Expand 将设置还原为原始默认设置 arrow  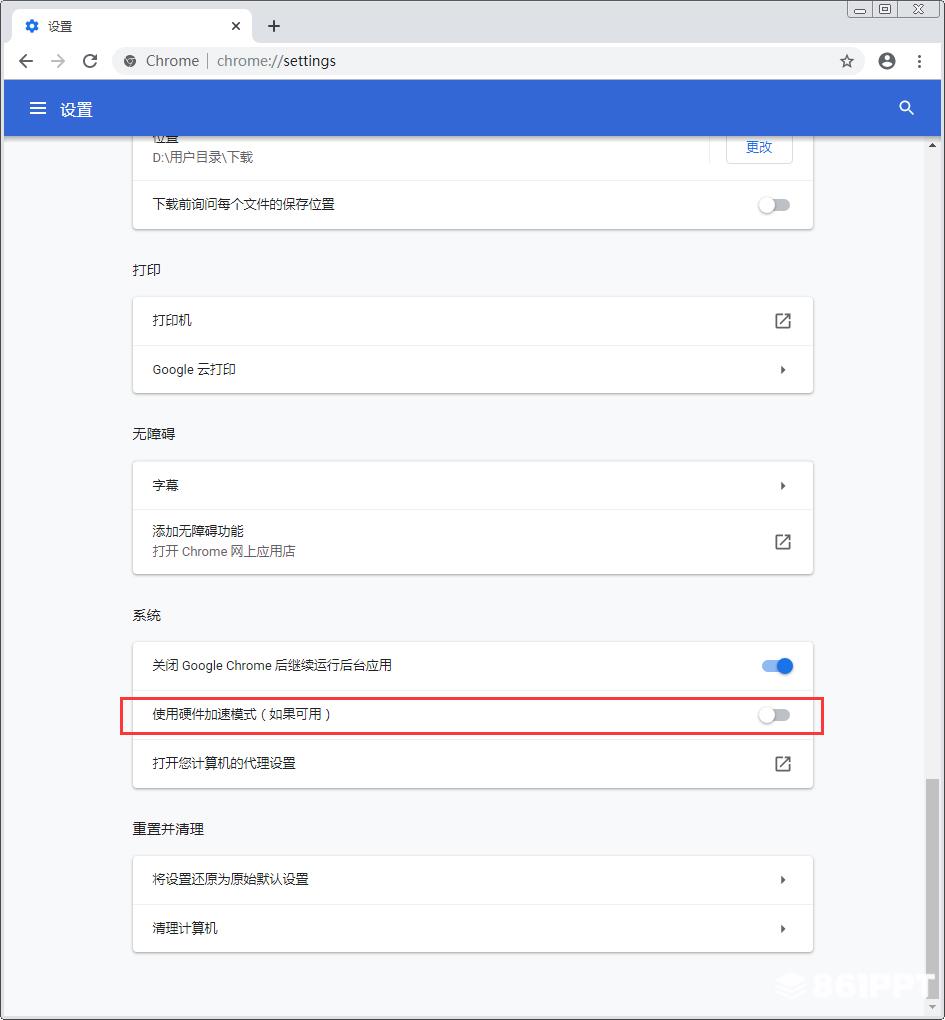coord(782,879)
